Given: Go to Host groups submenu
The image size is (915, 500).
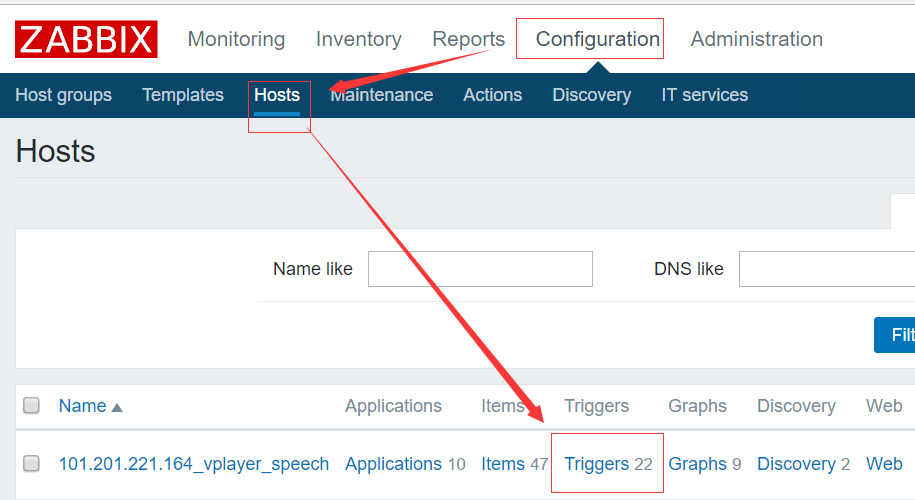Looking at the screenshot, I should (64, 95).
